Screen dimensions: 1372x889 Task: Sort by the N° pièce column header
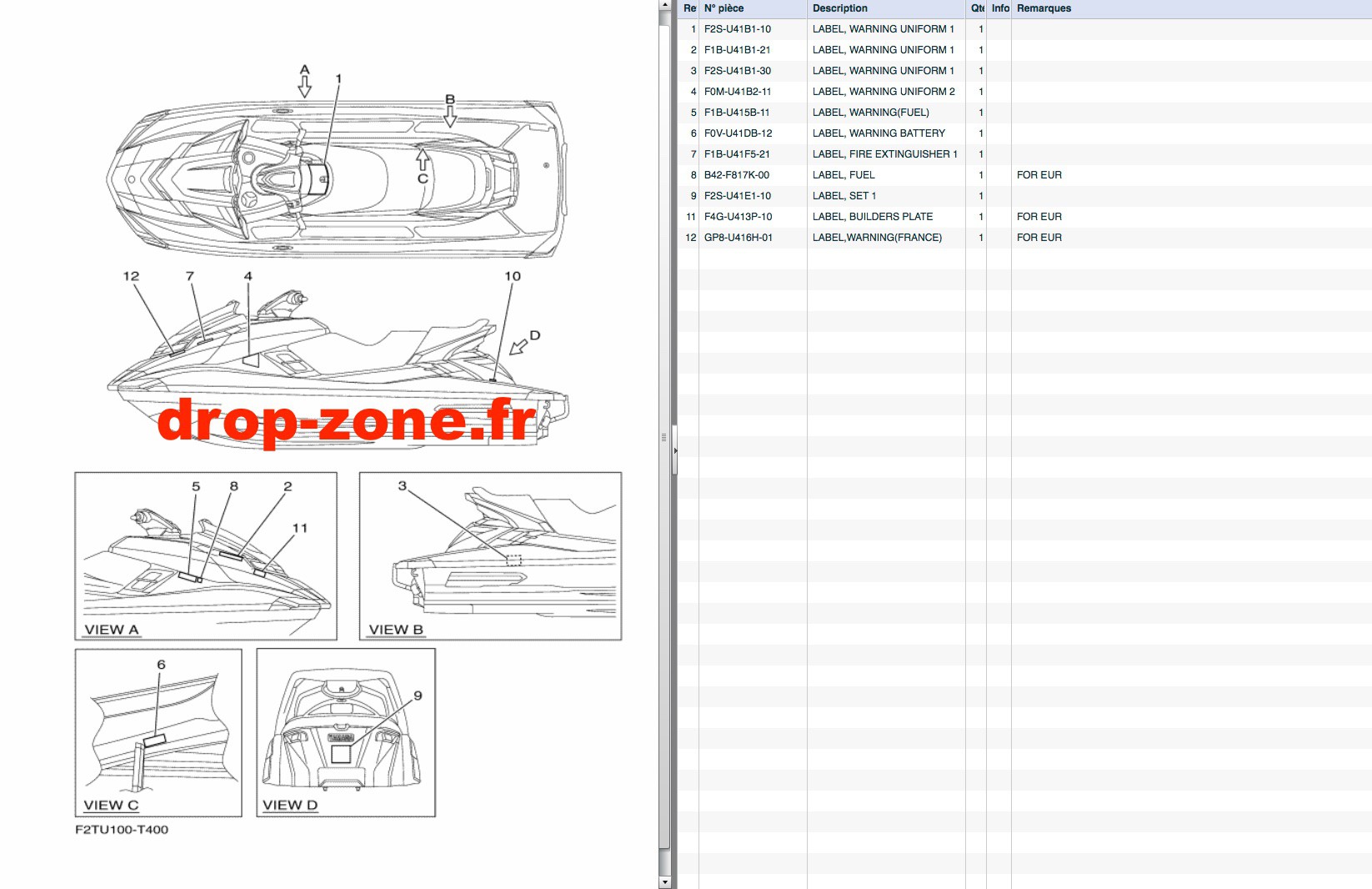[x=753, y=8]
